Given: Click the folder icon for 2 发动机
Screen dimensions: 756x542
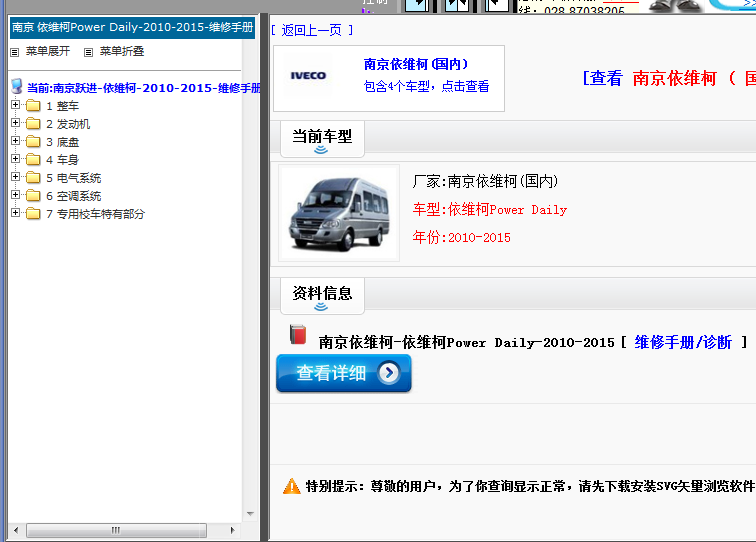Looking at the screenshot, I should [x=33, y=124].
